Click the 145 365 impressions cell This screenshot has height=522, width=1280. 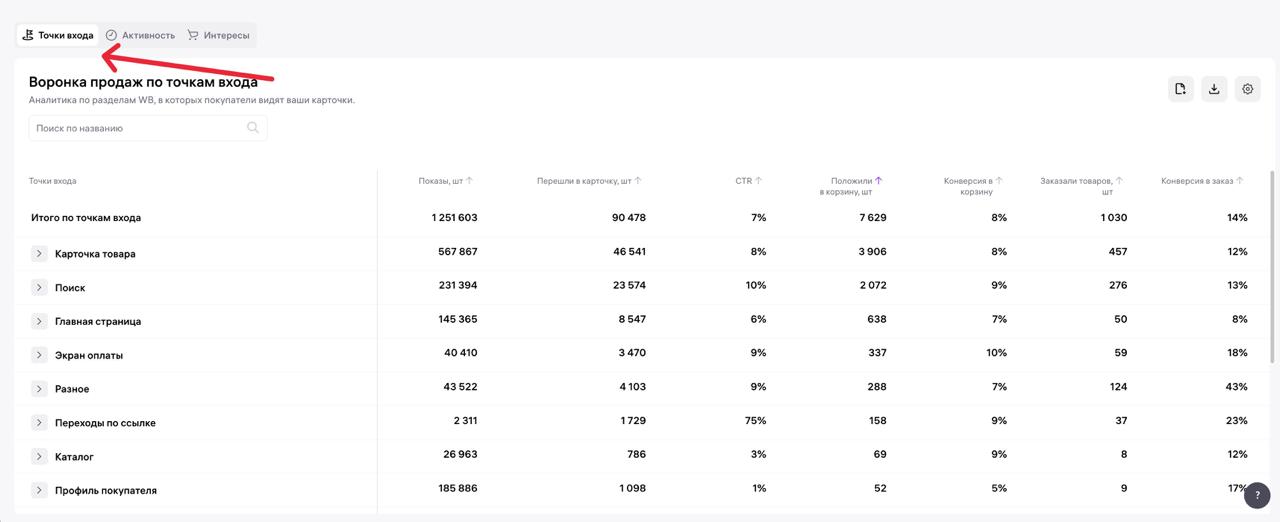[x=458, y=320]
